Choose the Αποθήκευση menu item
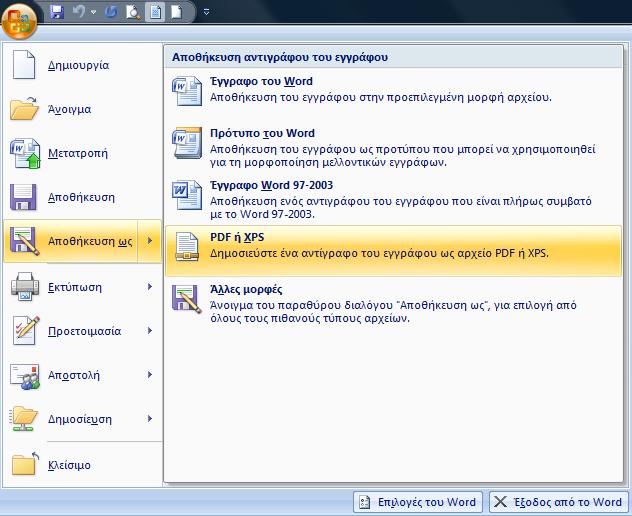632x516 pixels. point(82,197)
